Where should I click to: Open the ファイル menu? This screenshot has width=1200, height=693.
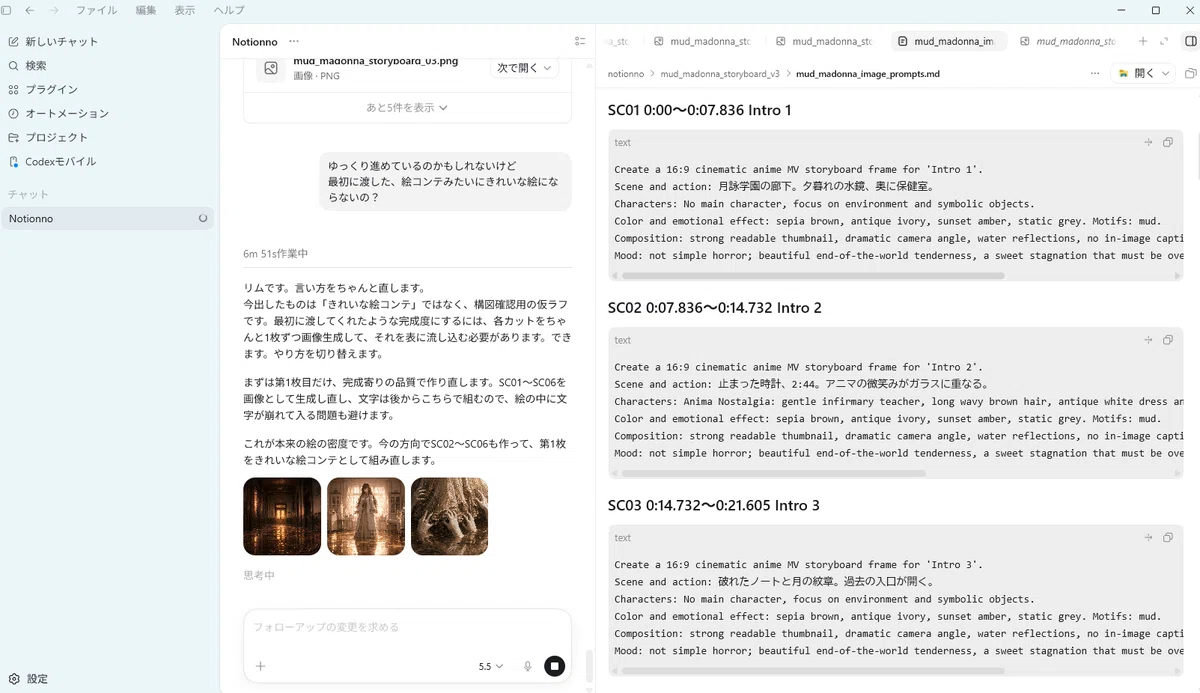96,10
